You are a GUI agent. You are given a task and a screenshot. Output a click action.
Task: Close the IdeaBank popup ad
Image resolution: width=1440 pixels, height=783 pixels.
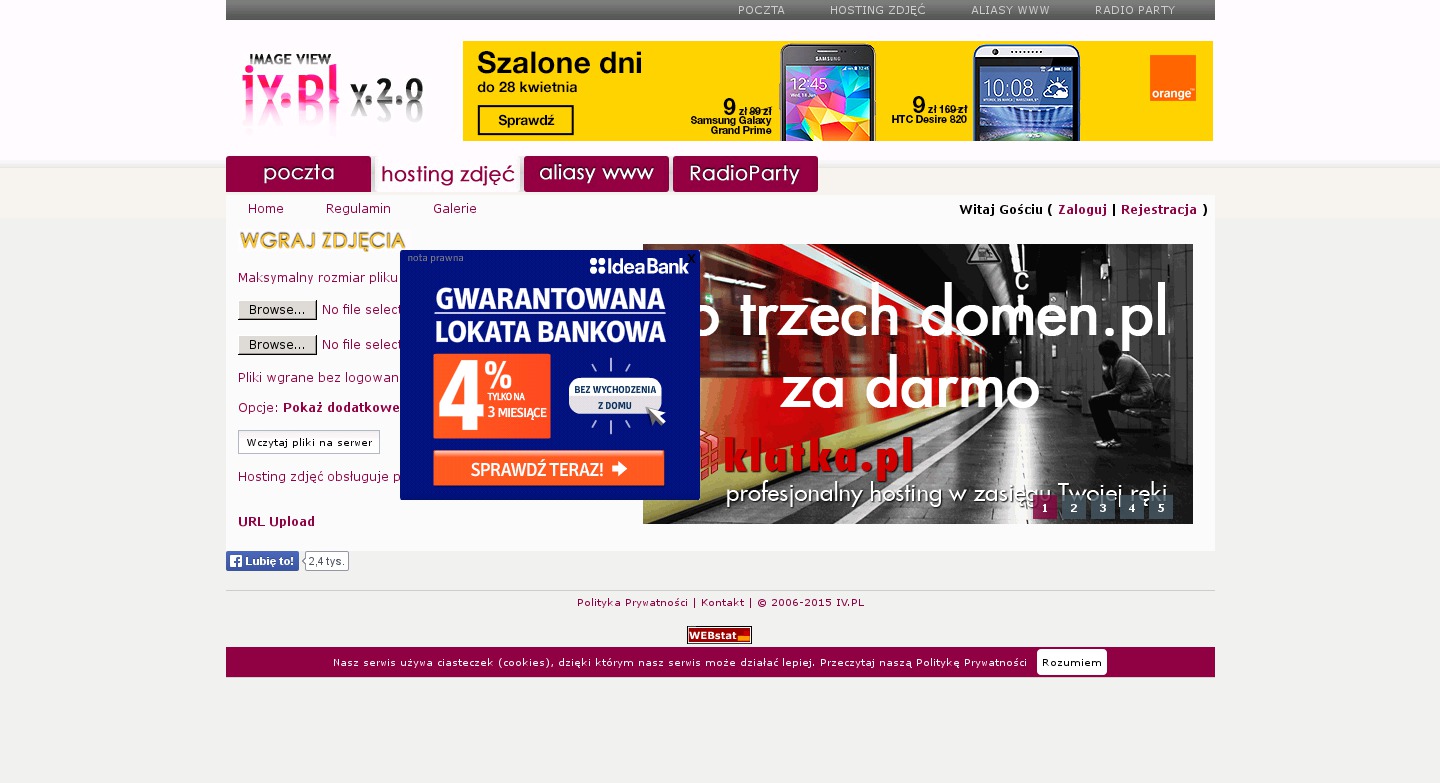(x=691, y=258)
